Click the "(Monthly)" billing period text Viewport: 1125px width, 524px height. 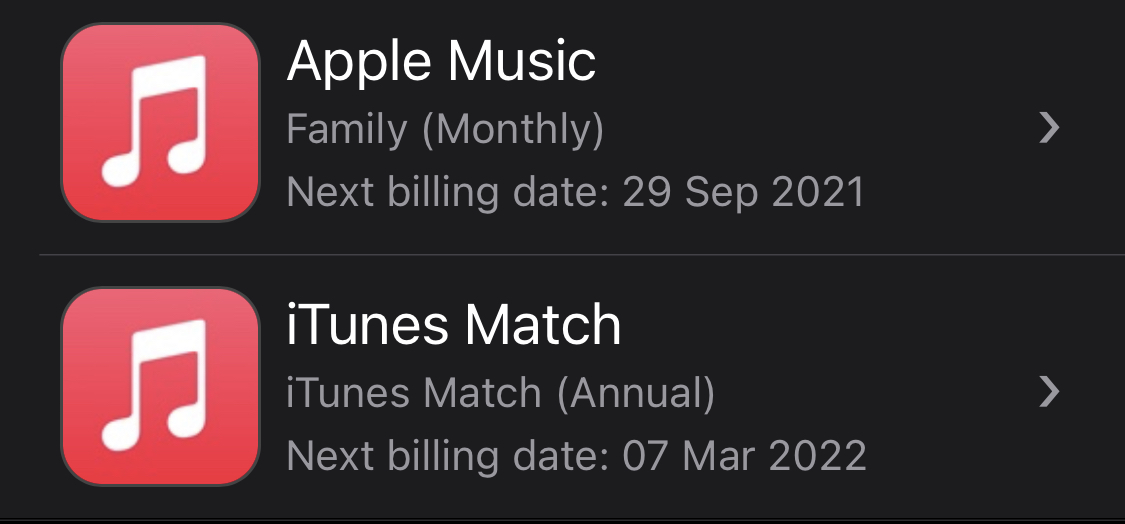(x=512, y=131)
